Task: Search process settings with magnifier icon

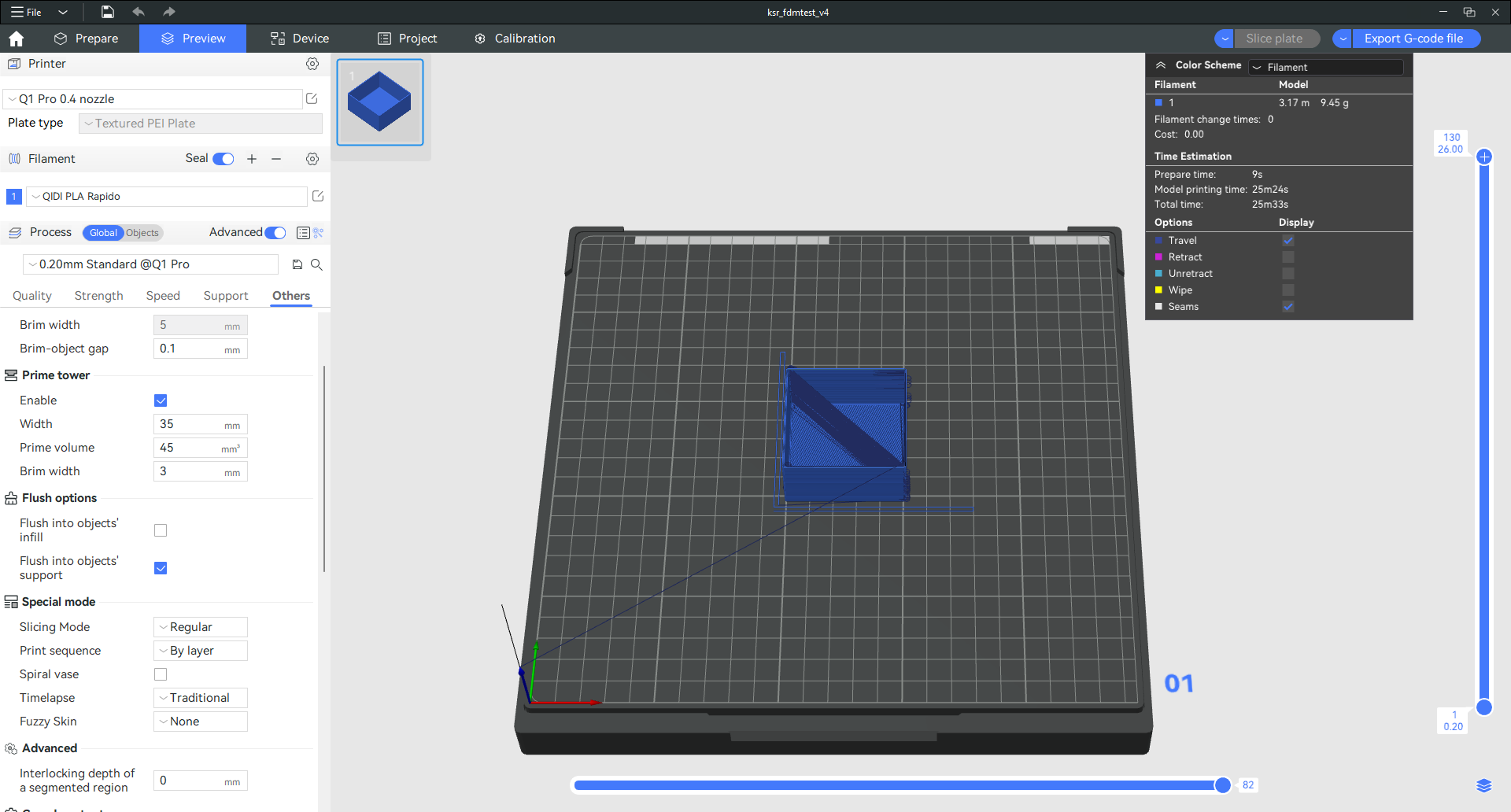Action: coord(316,264)
